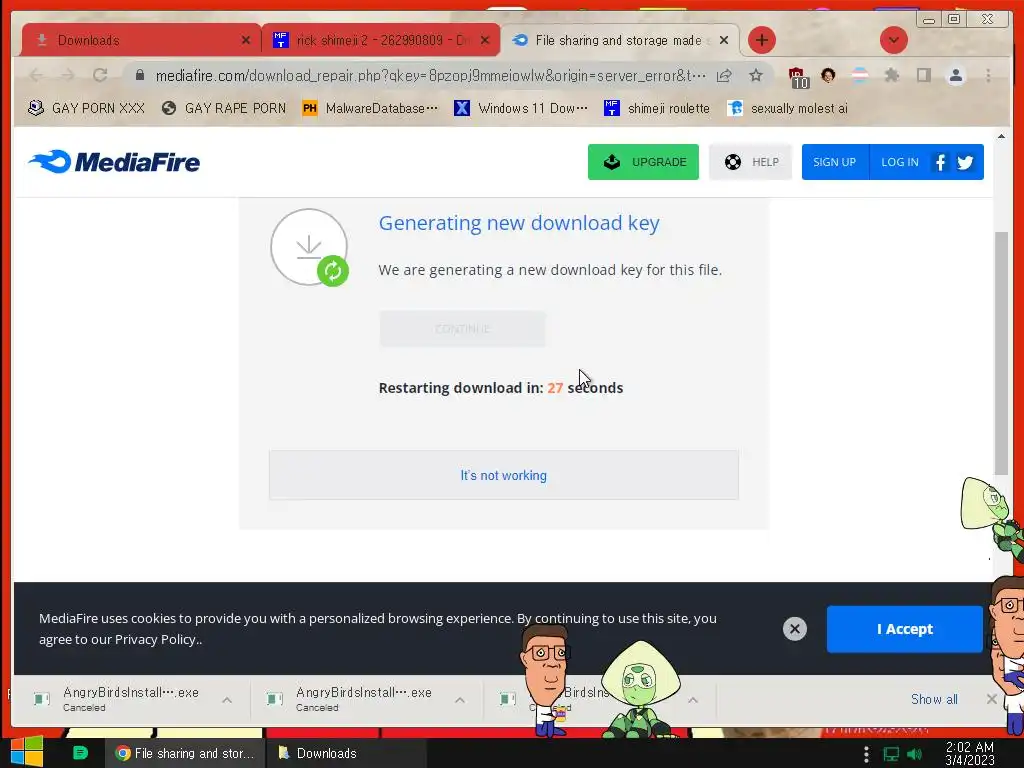Go forward with the forward arrow
The height and width of the screenshot is (768, 1024).
[68, 76]
